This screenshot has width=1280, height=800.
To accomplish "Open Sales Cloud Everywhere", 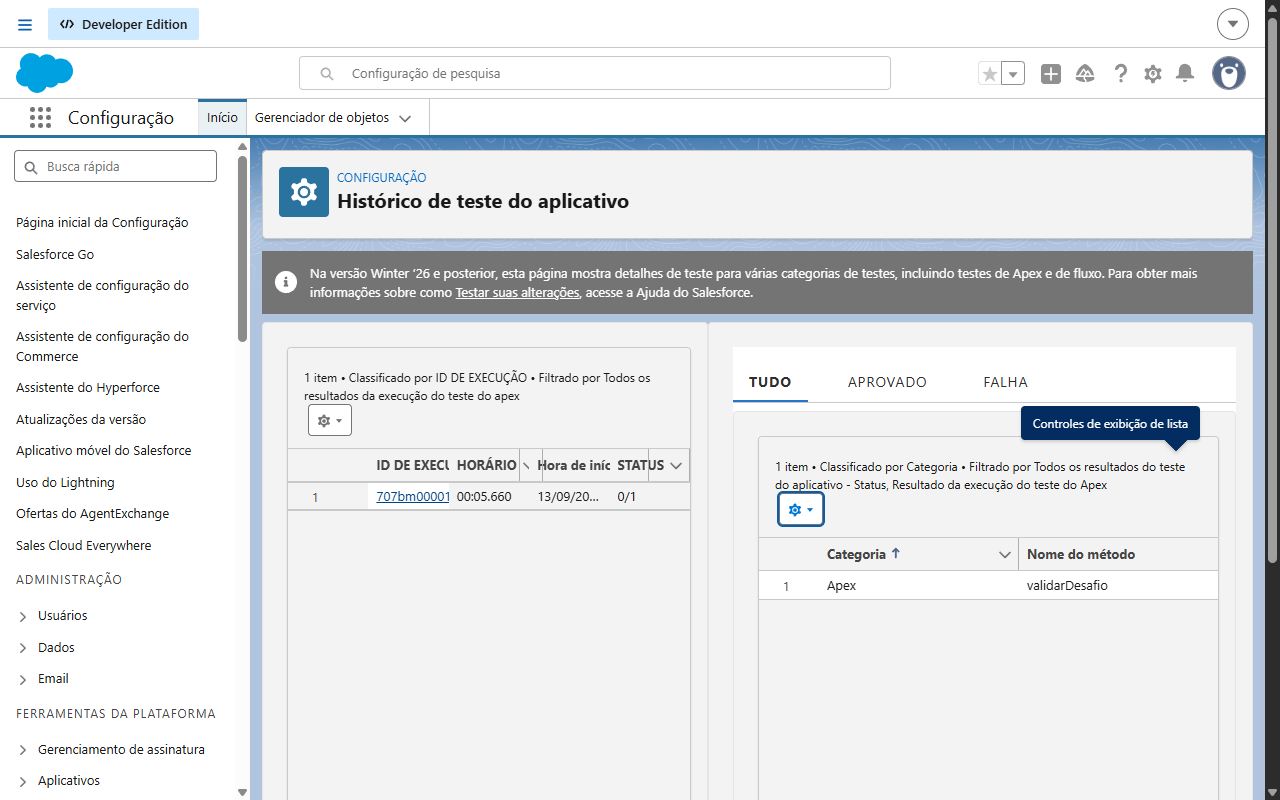I will (84, 545).
